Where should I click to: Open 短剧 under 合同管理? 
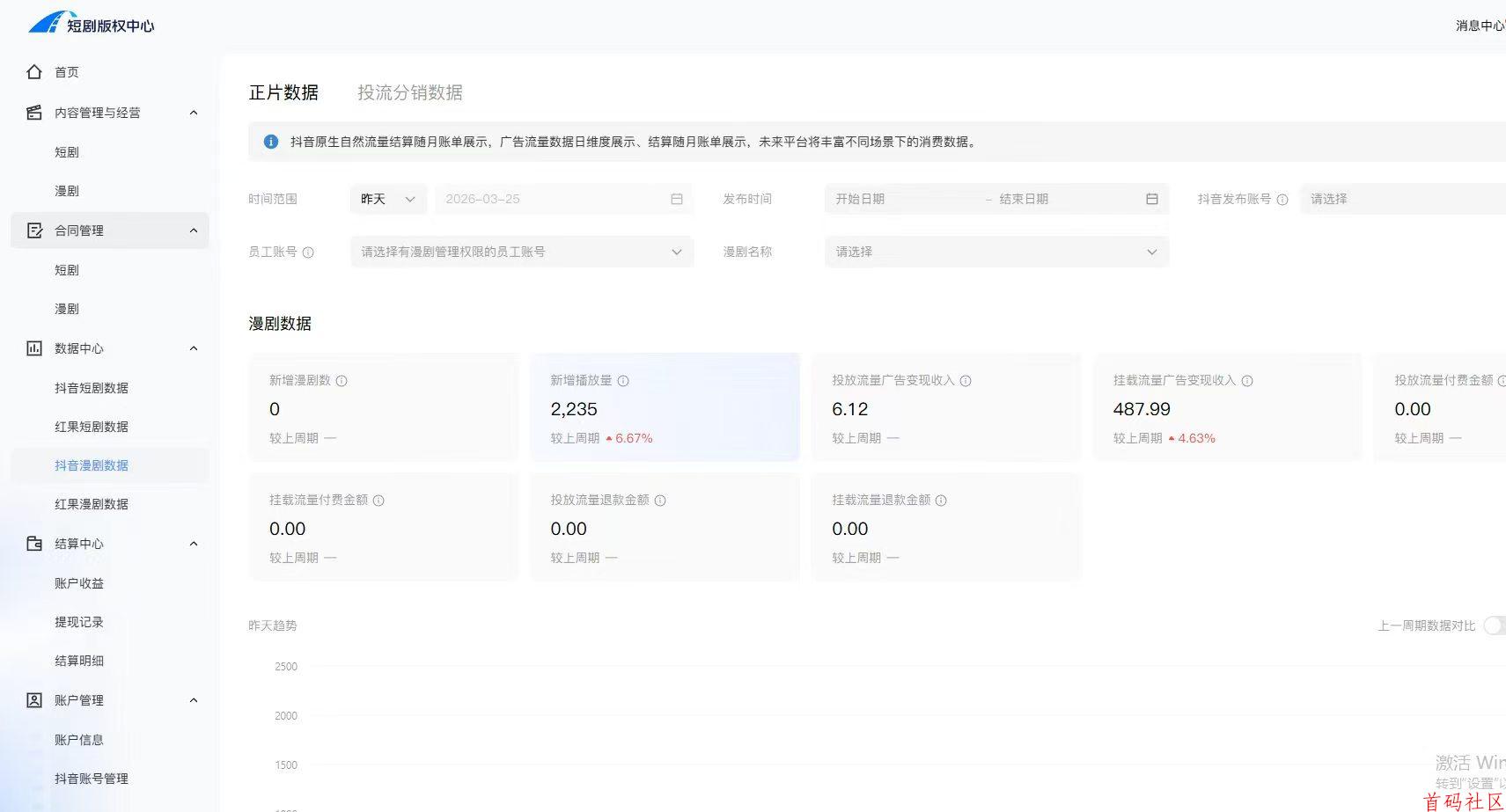pos(67,270)
